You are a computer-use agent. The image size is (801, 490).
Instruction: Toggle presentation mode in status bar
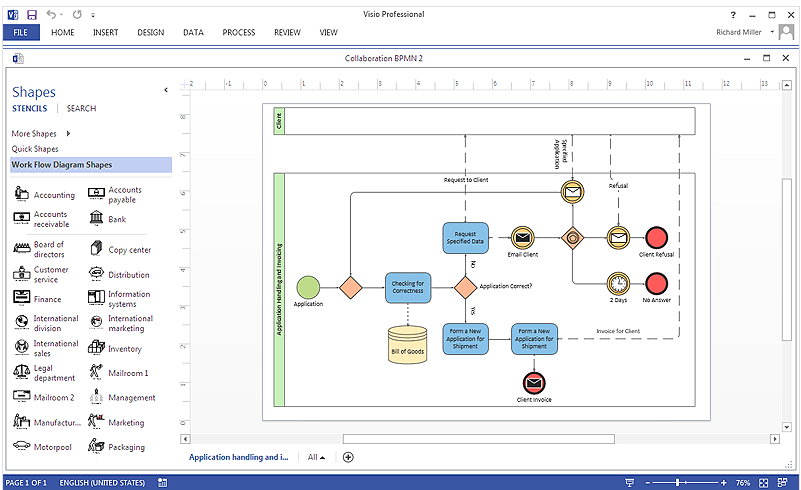[x=628, y=482]
